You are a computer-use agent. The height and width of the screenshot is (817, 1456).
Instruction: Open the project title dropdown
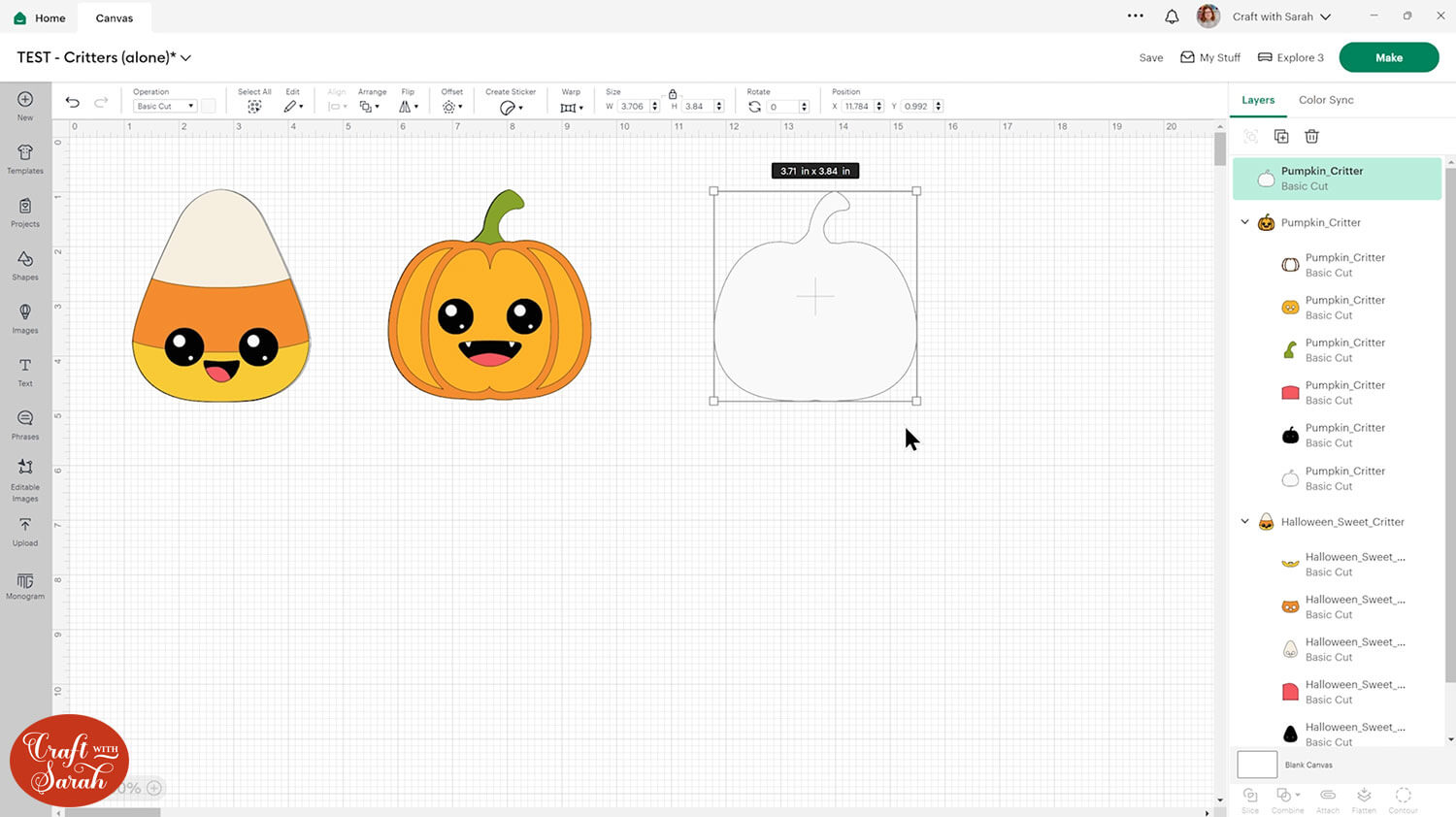pos(186,58)
